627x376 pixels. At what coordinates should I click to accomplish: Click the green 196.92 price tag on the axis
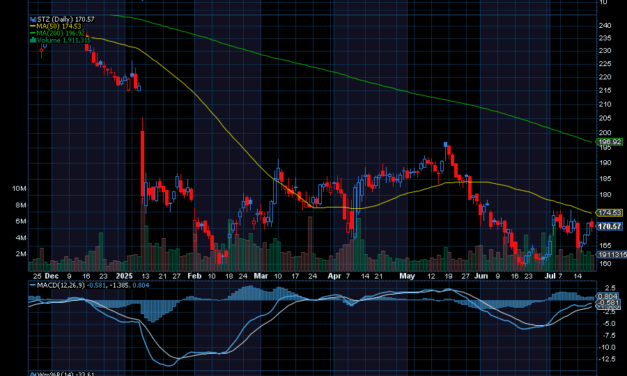(609, 142)
